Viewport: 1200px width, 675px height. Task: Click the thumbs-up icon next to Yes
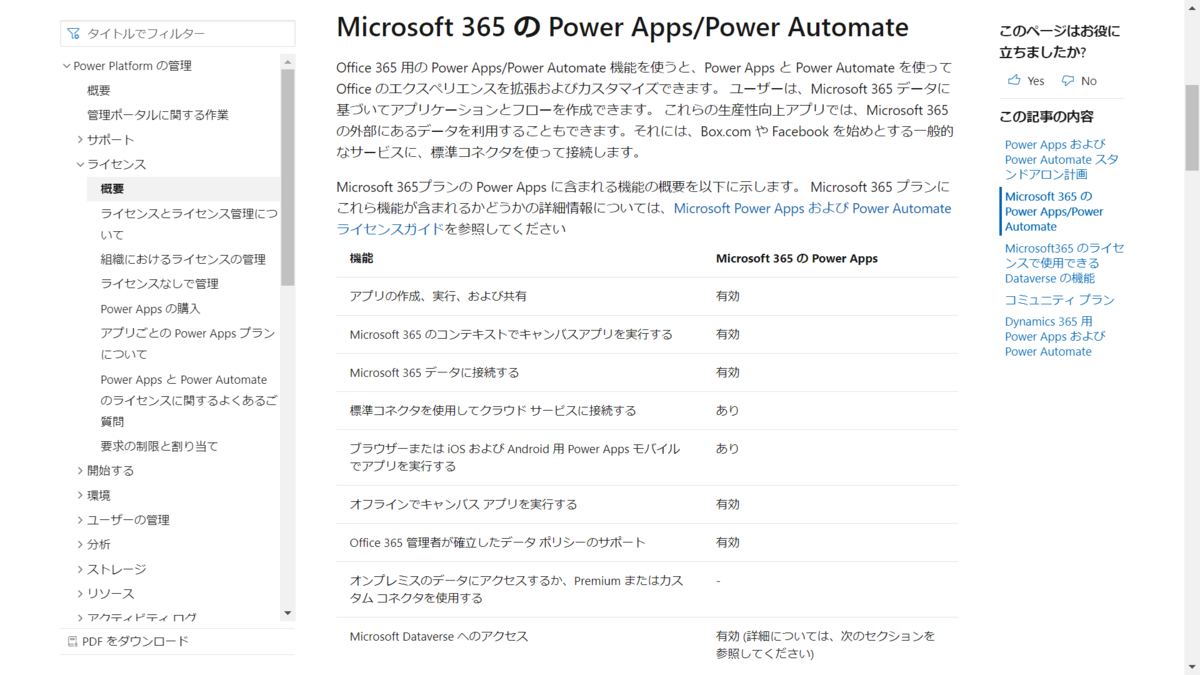1015,80
